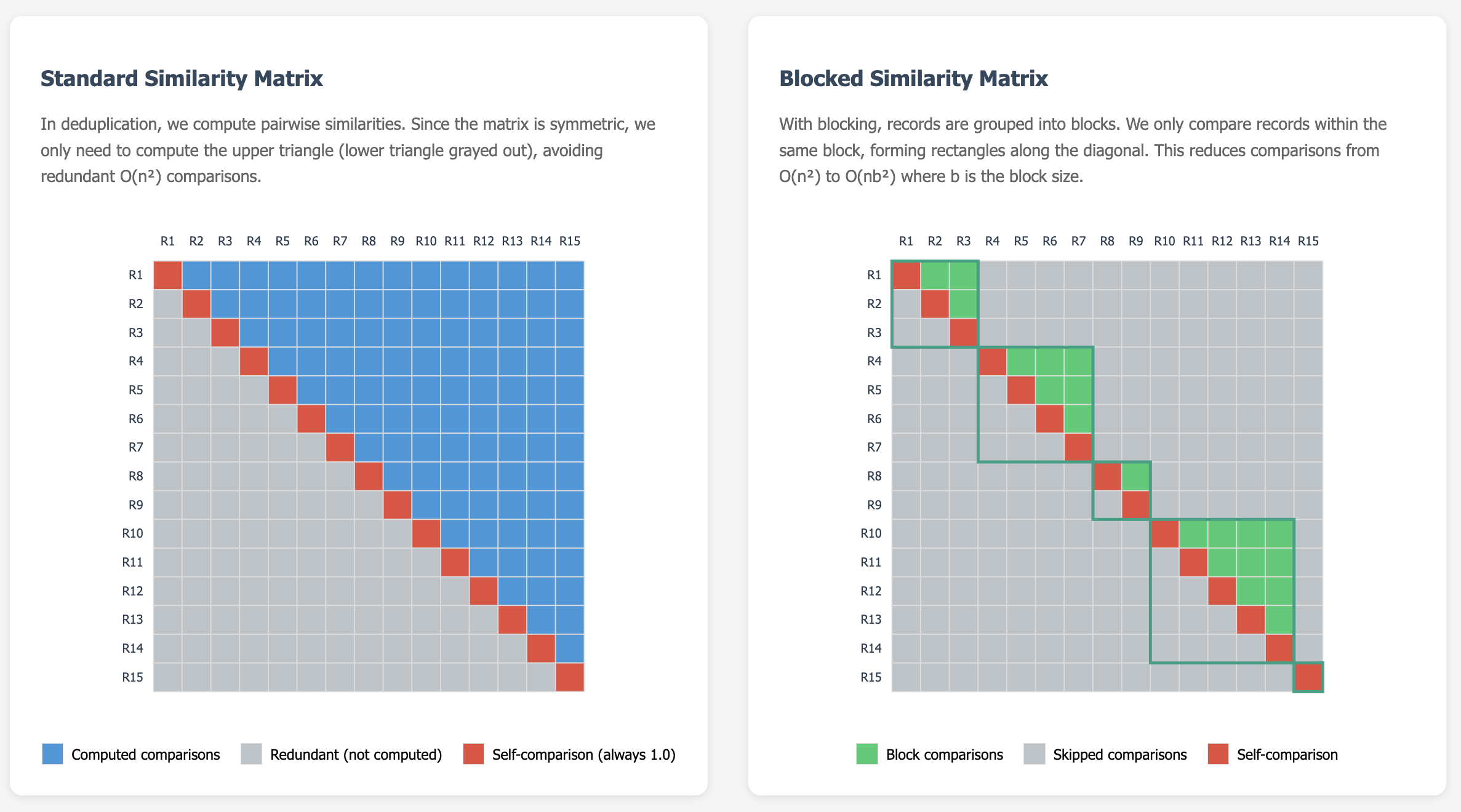
Task: Click the gray Redundant (not computed) legend swatch
Action: [251, 754]
